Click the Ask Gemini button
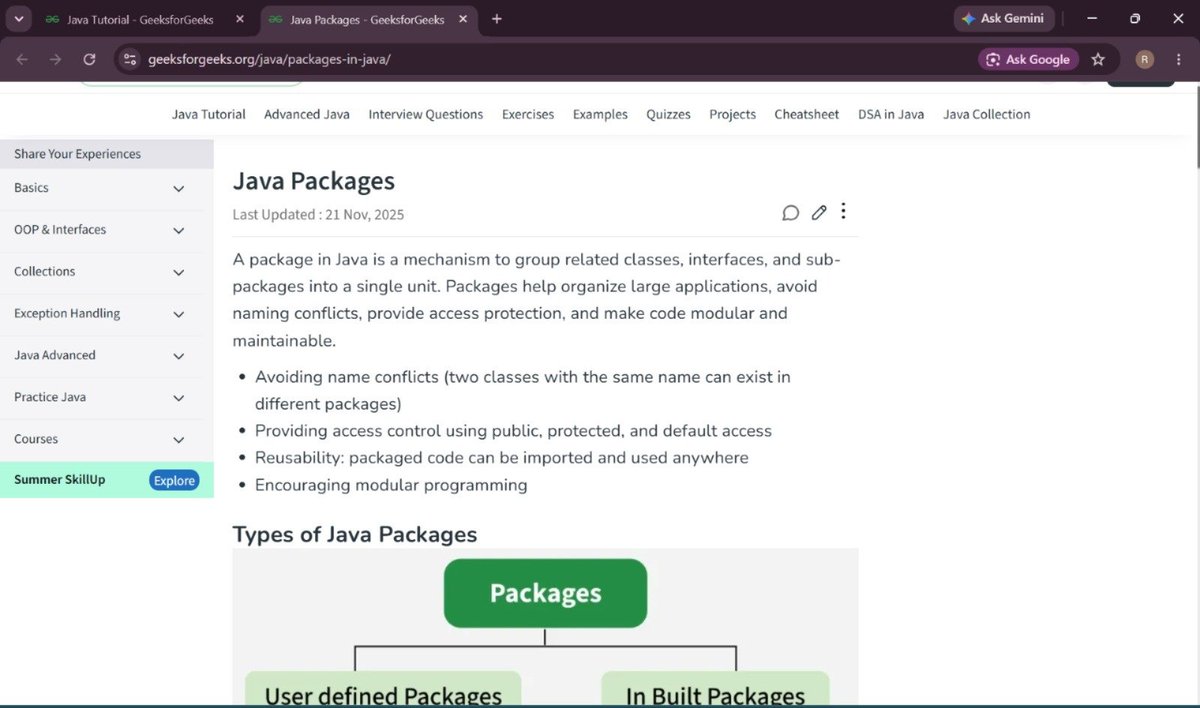 [1003, 19]
